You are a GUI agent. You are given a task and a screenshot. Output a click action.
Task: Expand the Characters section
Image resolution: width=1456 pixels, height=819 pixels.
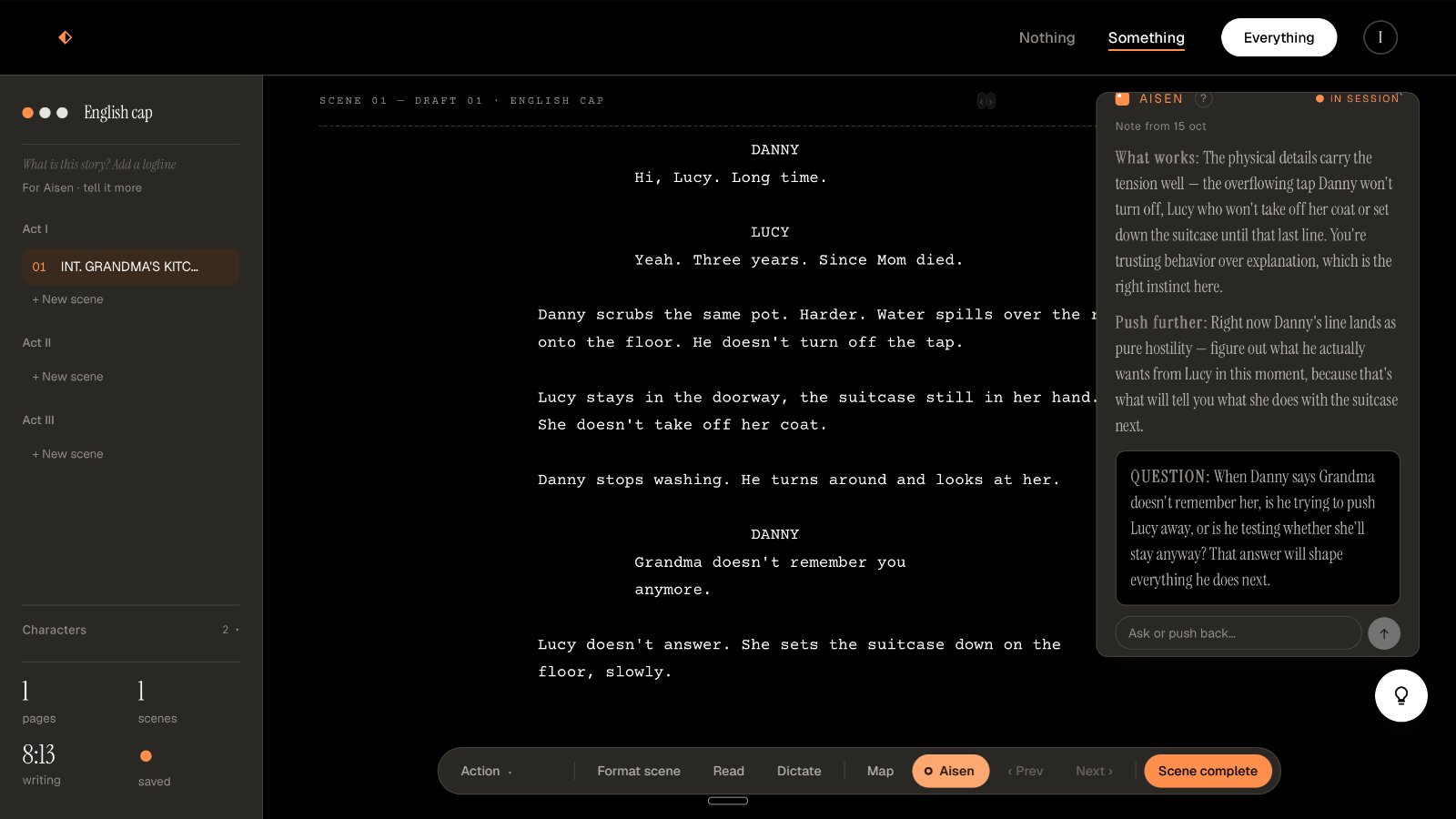click(131, 630)
